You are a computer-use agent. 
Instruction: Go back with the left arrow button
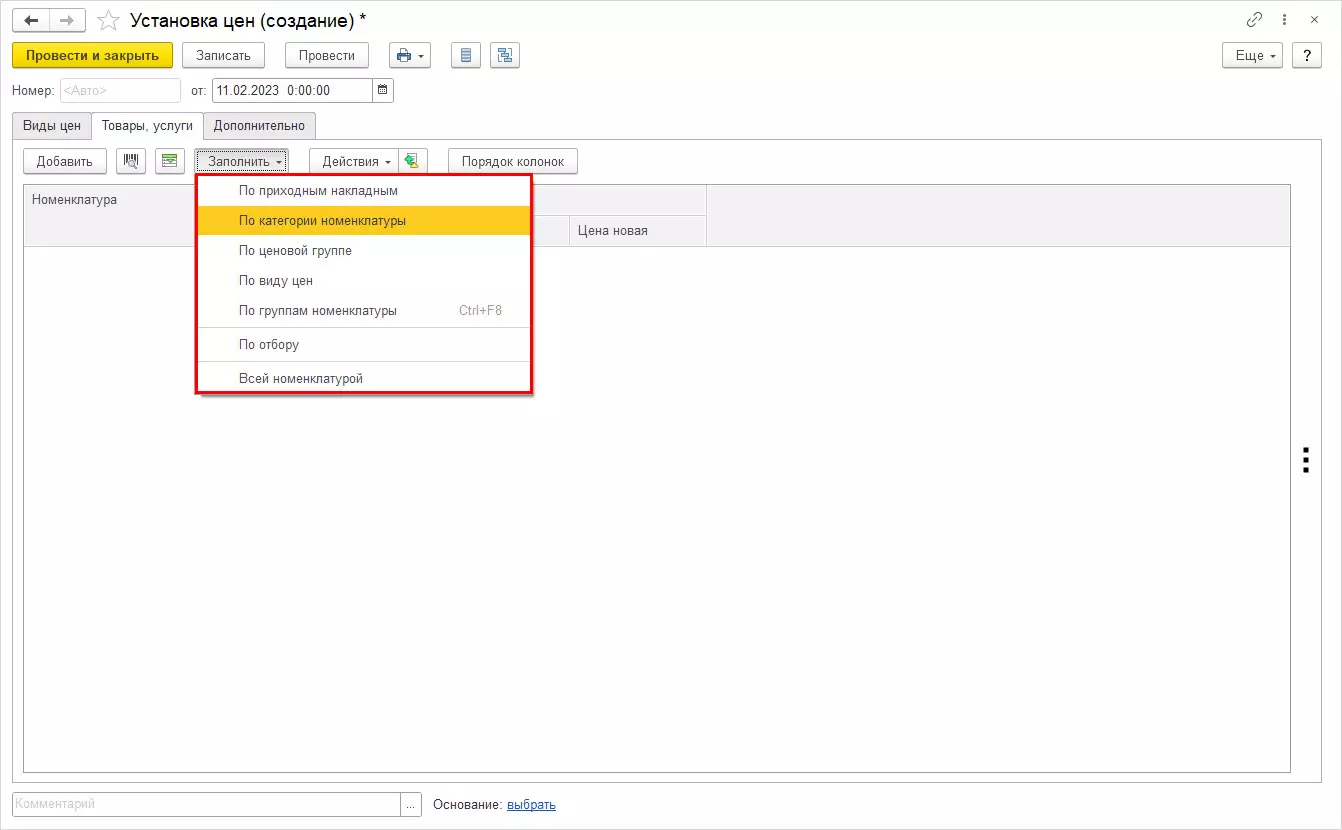point(31,20)
